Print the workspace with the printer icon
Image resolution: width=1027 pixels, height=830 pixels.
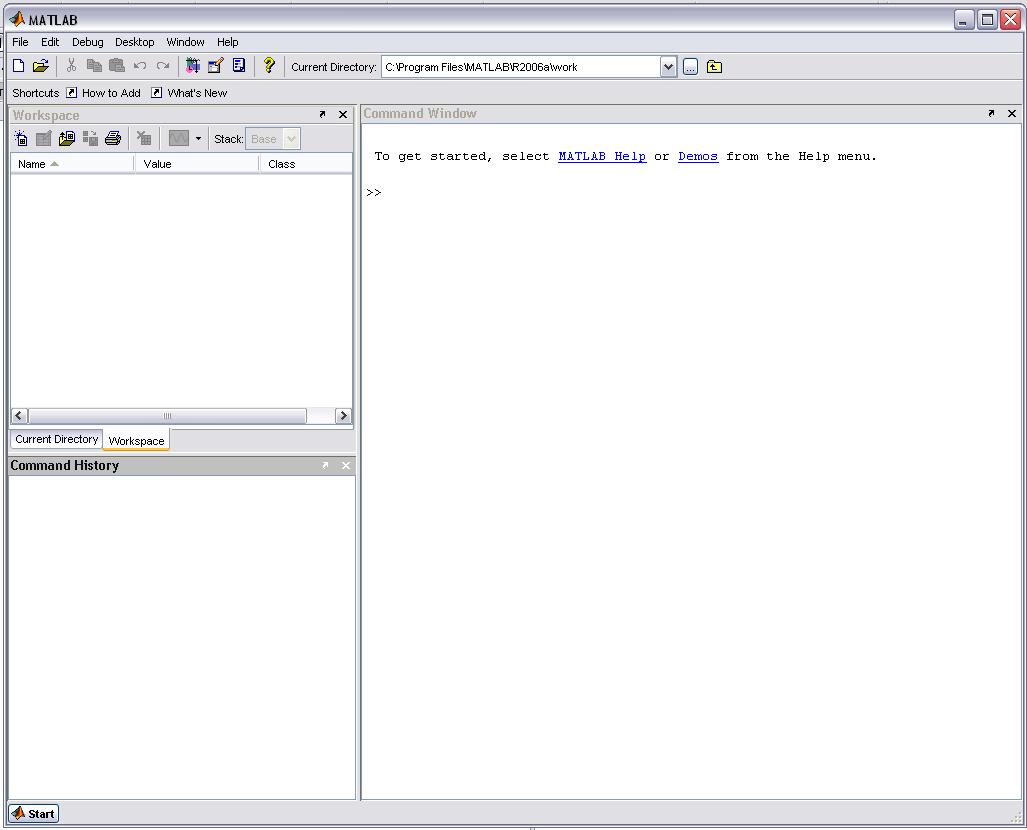113,138
